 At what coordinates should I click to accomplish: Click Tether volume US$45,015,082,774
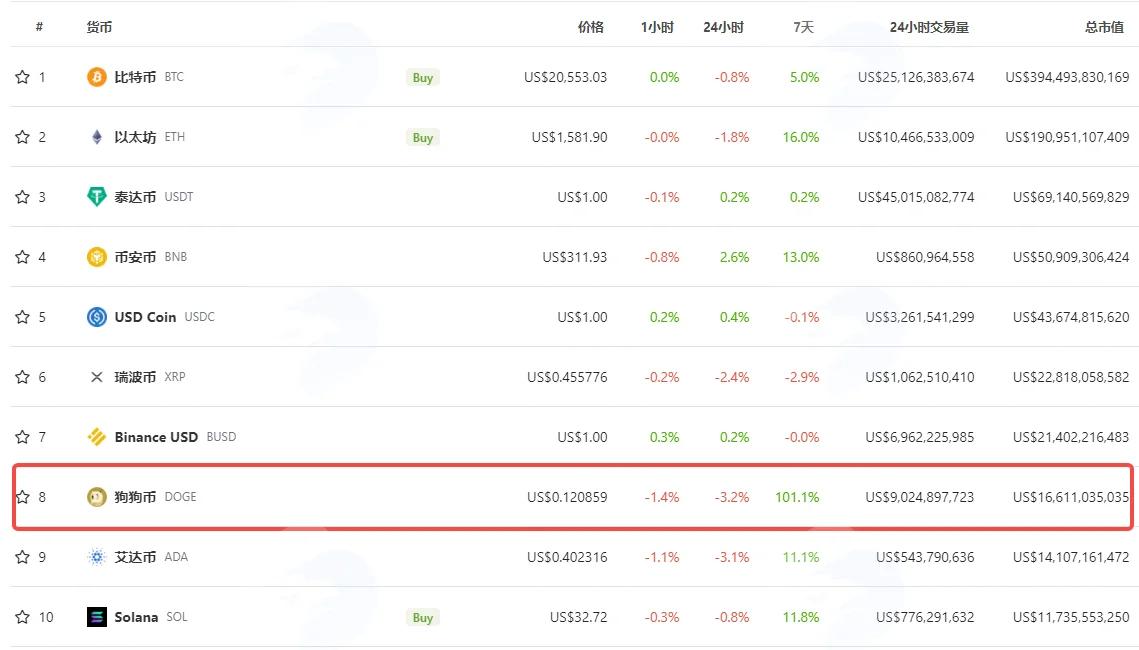(916, 197)
